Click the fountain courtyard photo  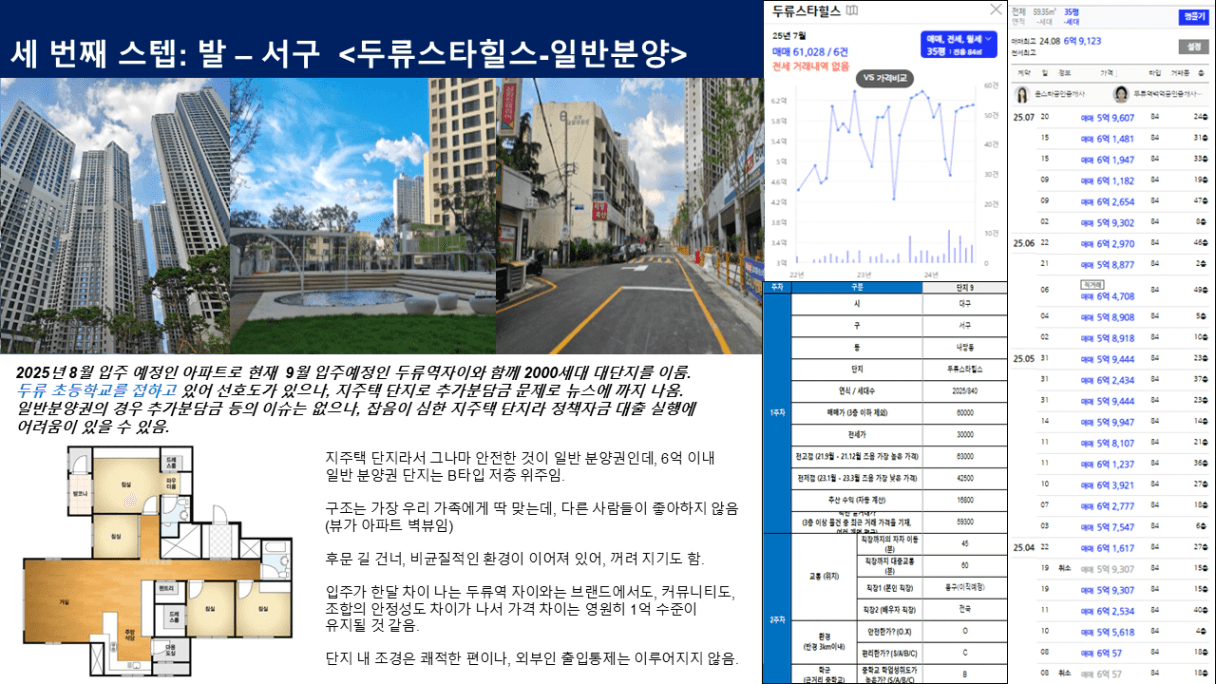[363, 216]
